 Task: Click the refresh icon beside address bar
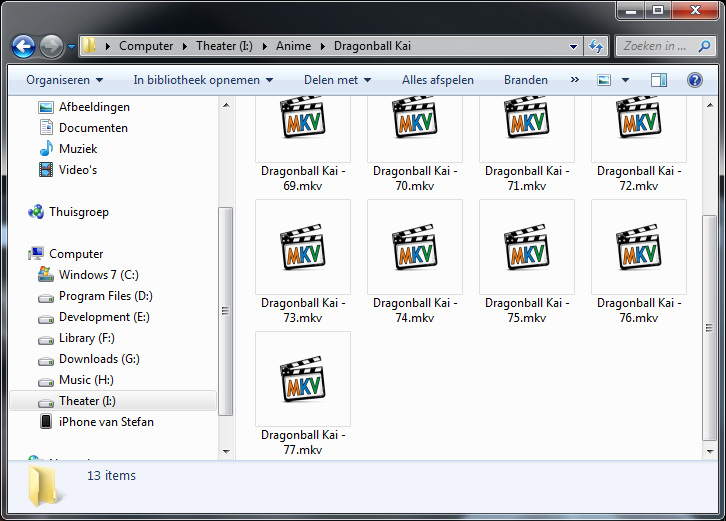tap(597, 46)
